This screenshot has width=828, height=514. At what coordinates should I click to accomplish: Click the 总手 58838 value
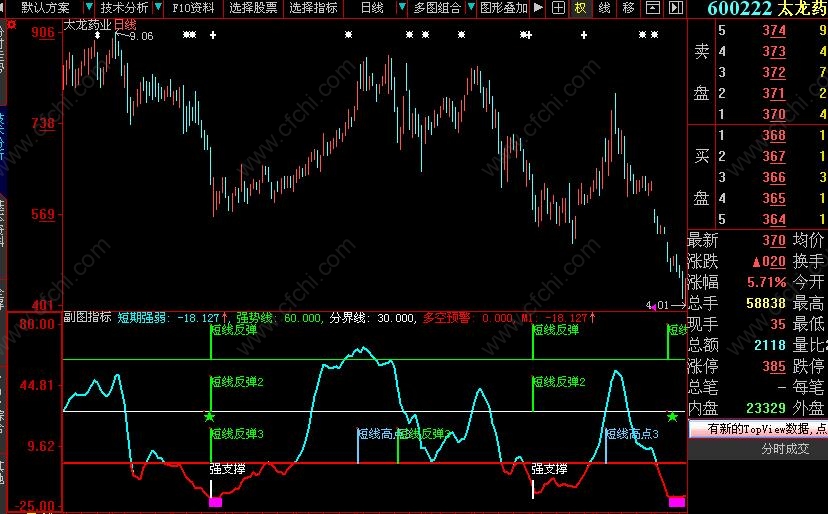(766, 303)
